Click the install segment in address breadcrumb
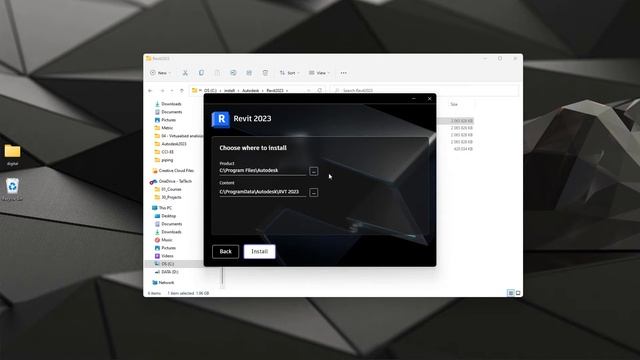This screenshot has height=360, width=640. [x=229, y=91]
